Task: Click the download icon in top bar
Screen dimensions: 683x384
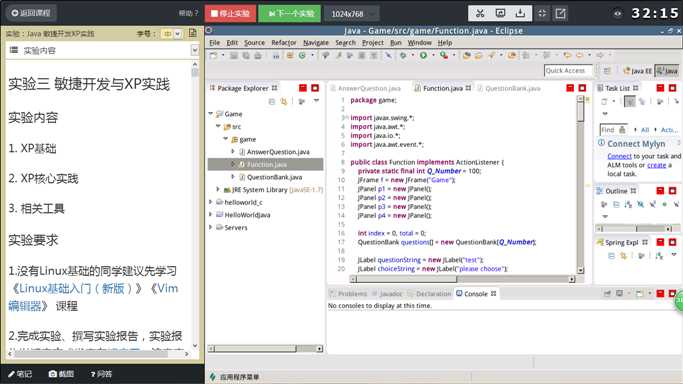Action: 520,13
